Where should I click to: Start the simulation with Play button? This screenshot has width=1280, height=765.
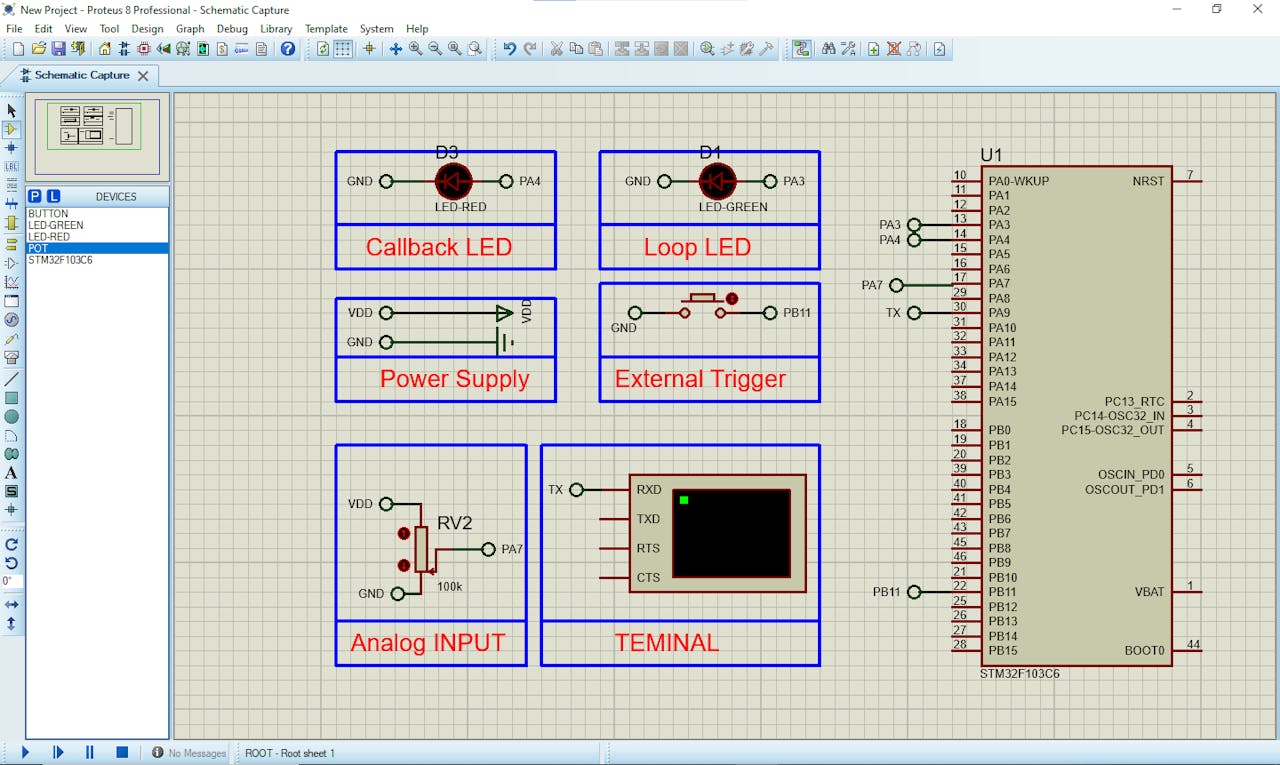pyautogui.click(x=26, y=753)
